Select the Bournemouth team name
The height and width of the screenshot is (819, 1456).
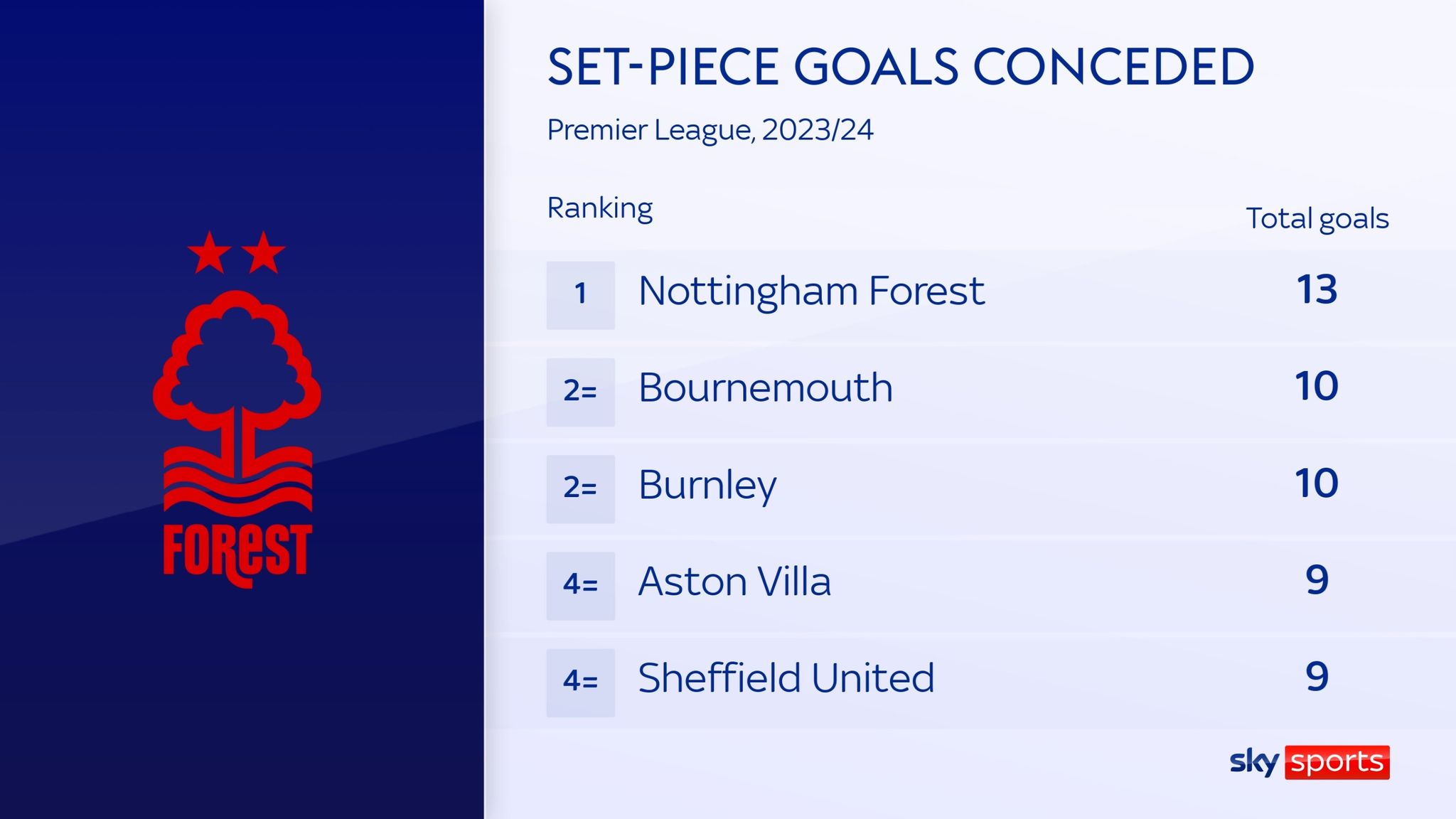765,388
